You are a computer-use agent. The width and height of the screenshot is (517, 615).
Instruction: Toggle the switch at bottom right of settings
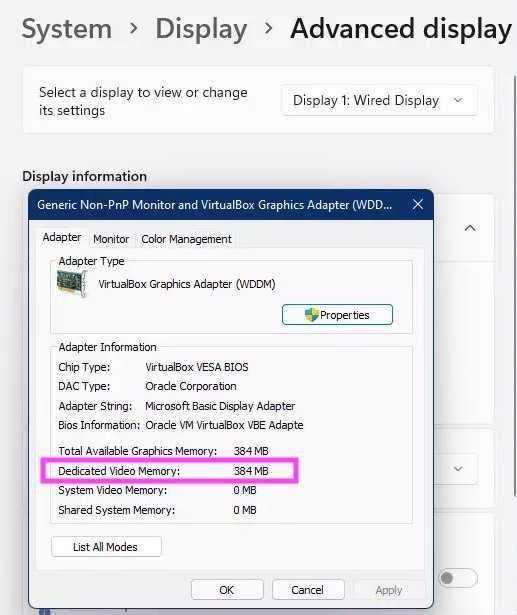[x=457, y=578]
